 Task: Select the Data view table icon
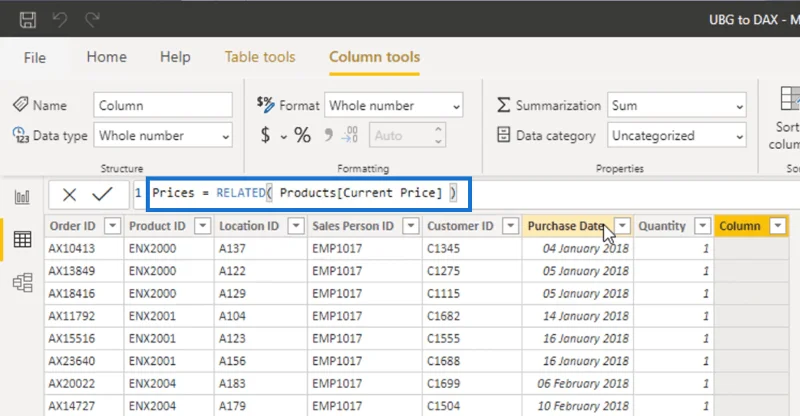22,239
